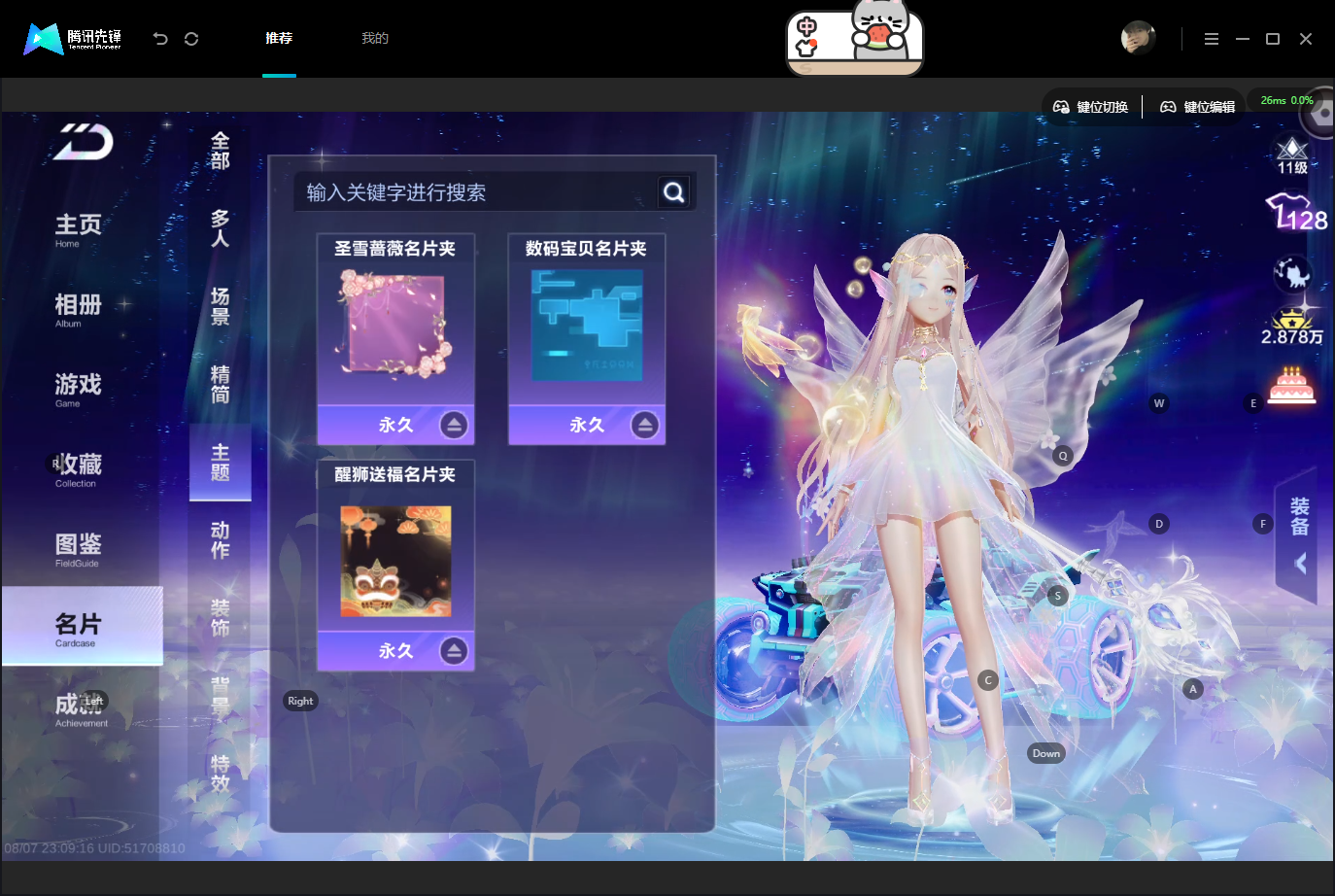Open 收藏 Collection in the sidebar

(79, 469)
